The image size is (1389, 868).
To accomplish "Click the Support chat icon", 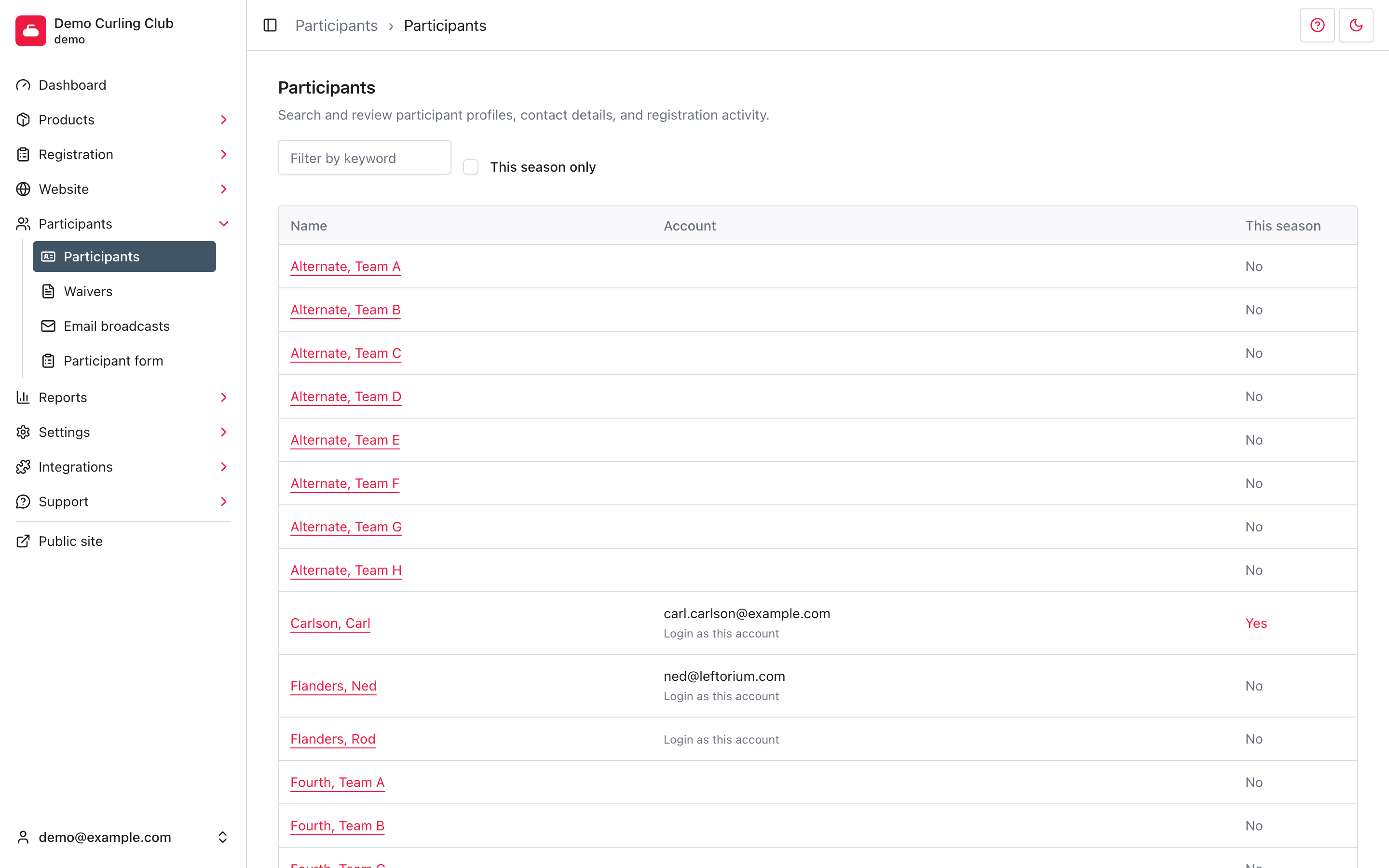I will 23,502.
